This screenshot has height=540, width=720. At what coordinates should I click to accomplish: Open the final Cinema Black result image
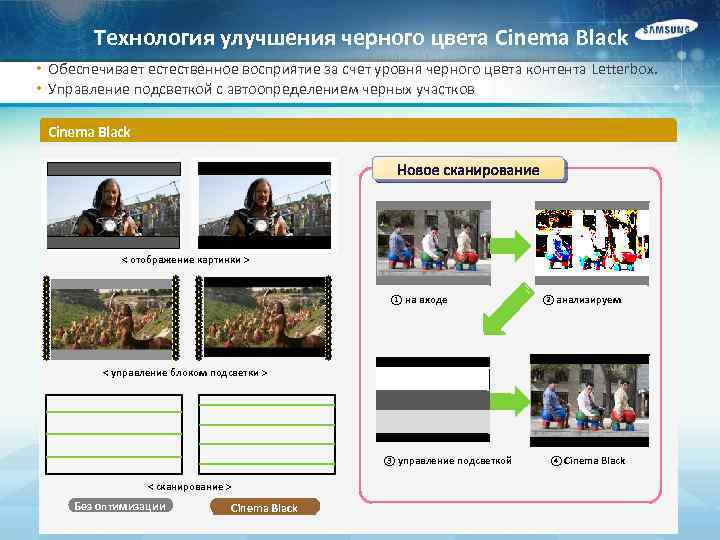[590, 400]
